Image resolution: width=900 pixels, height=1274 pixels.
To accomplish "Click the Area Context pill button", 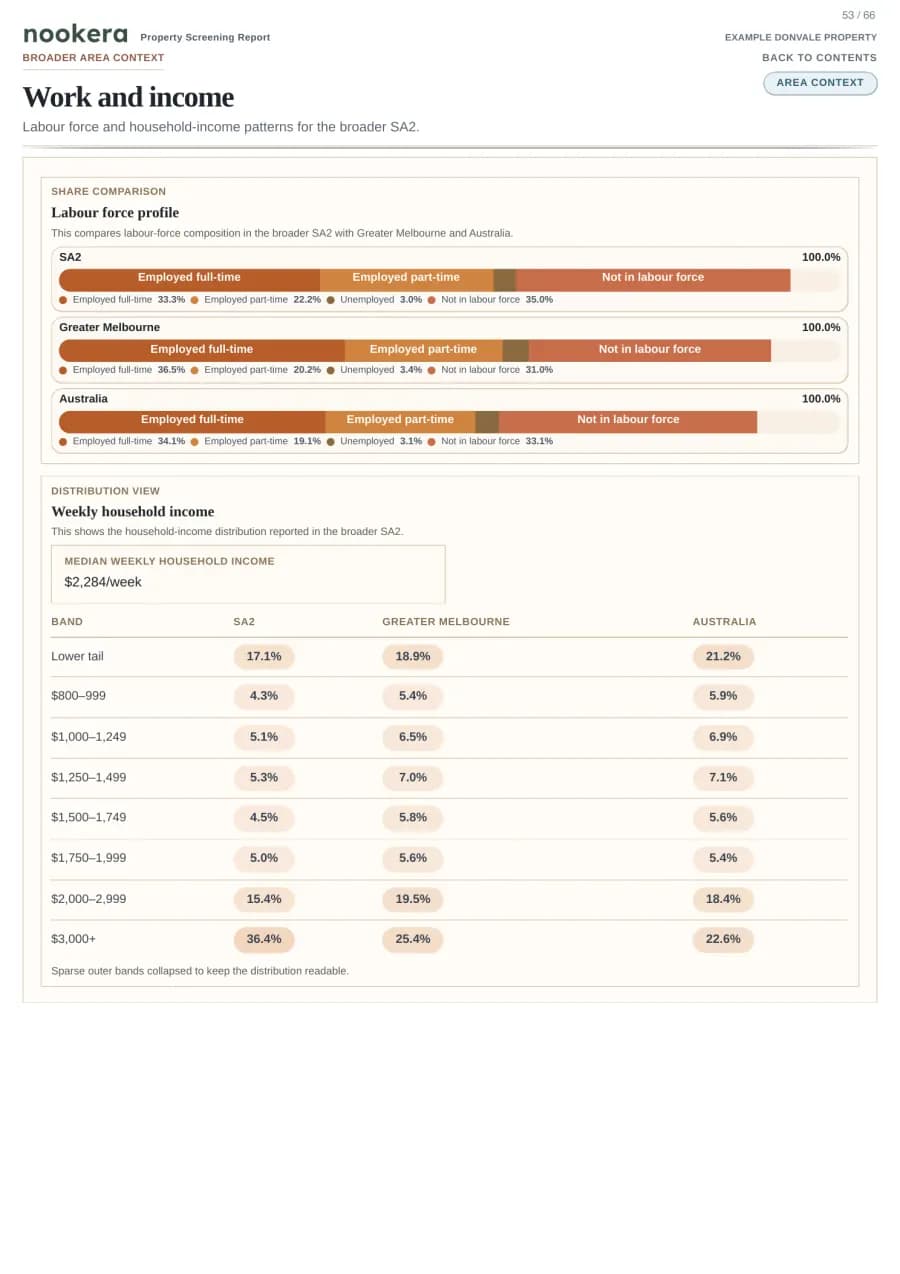I will click(820, 83).
